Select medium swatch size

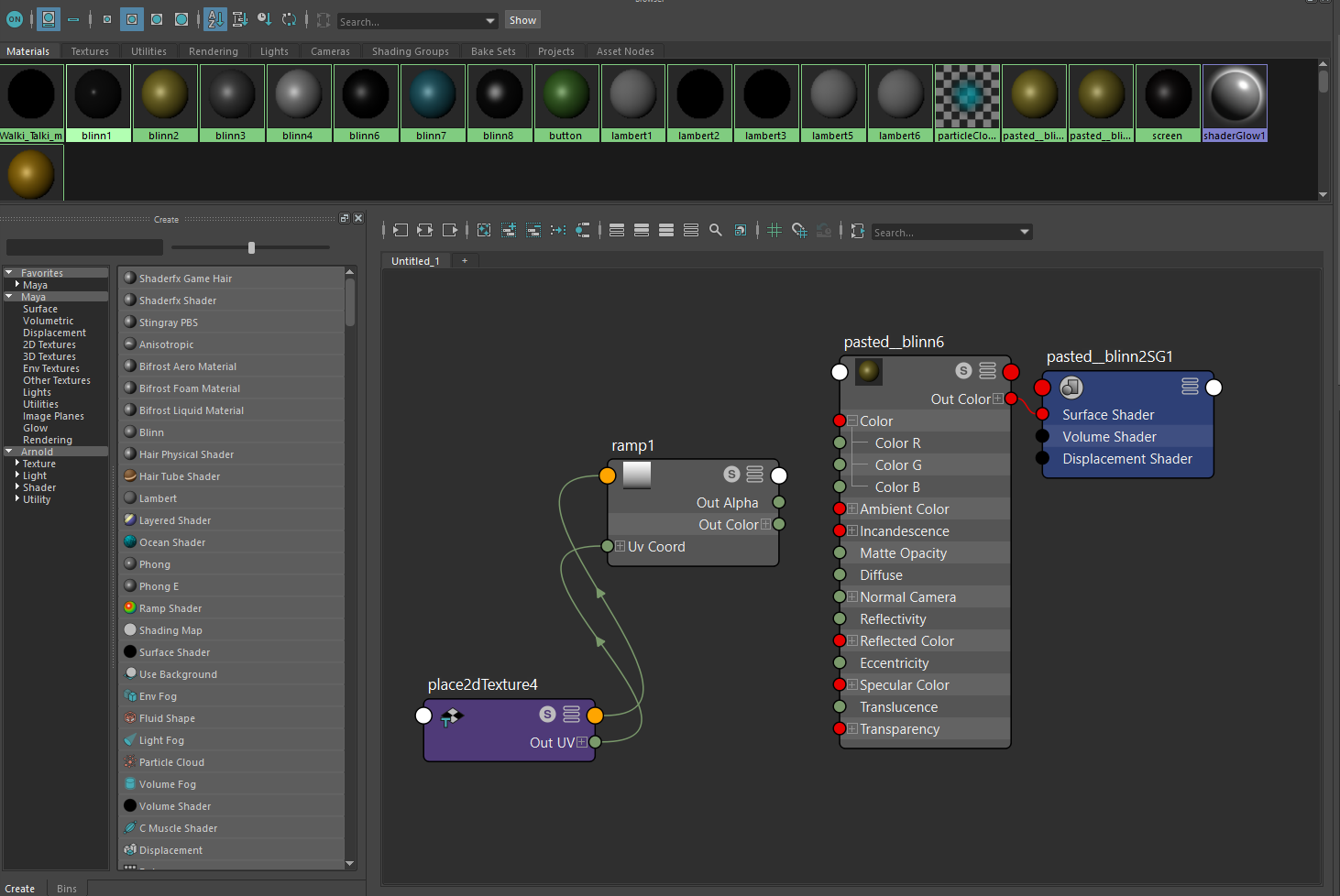132,19
